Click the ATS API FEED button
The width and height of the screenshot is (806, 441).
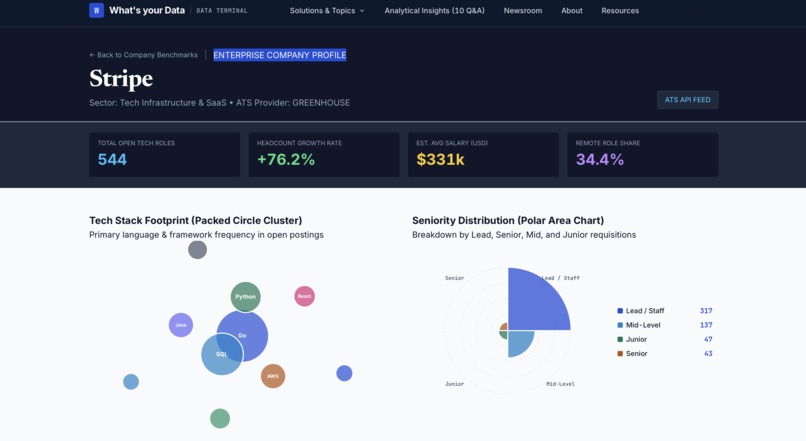point(687,100)
